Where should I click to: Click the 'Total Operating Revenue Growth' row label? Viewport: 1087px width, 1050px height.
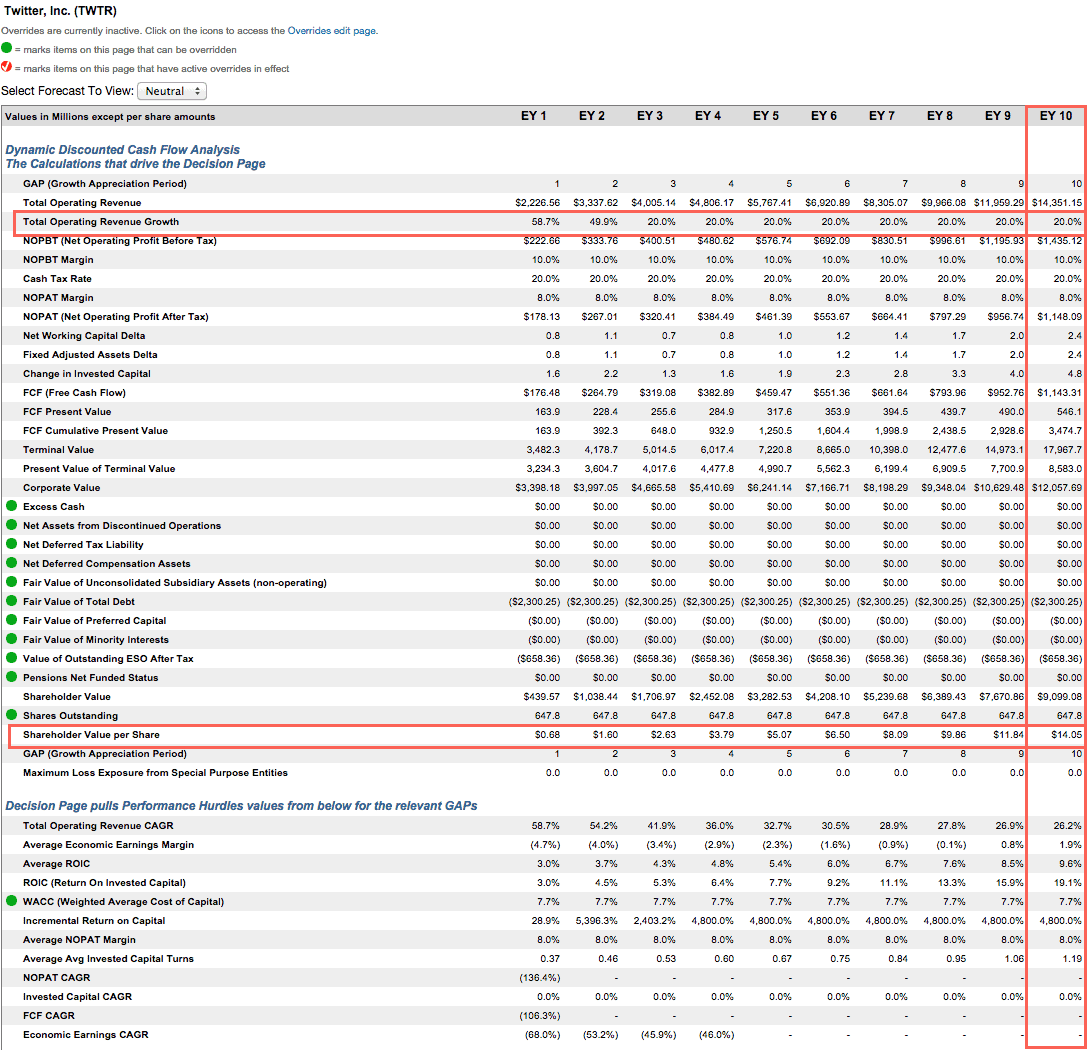tap(101, 222)
